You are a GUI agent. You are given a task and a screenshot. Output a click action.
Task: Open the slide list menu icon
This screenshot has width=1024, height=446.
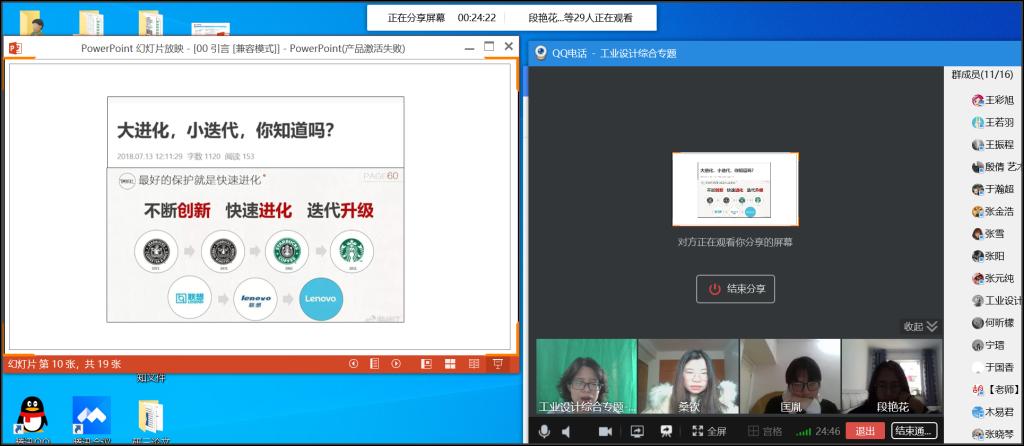374,364
